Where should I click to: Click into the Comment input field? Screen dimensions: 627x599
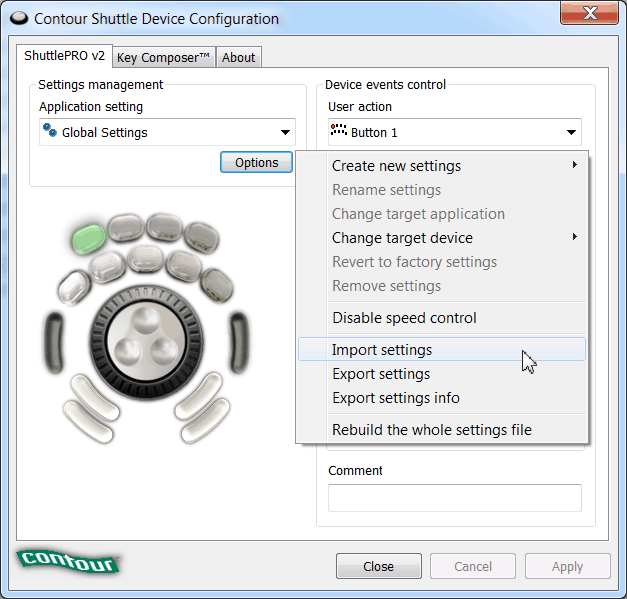pos(455,498)
